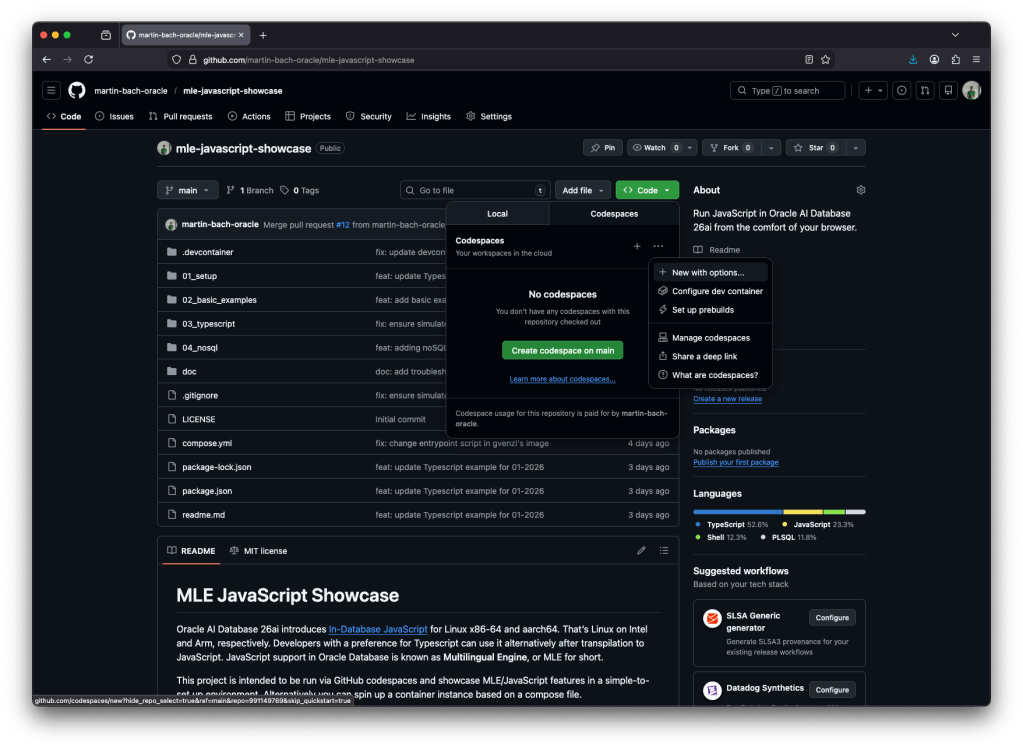This screenshot has width=1023, height=749.
Task: Expand the main branch dropdown
Action: click(187, 190)
